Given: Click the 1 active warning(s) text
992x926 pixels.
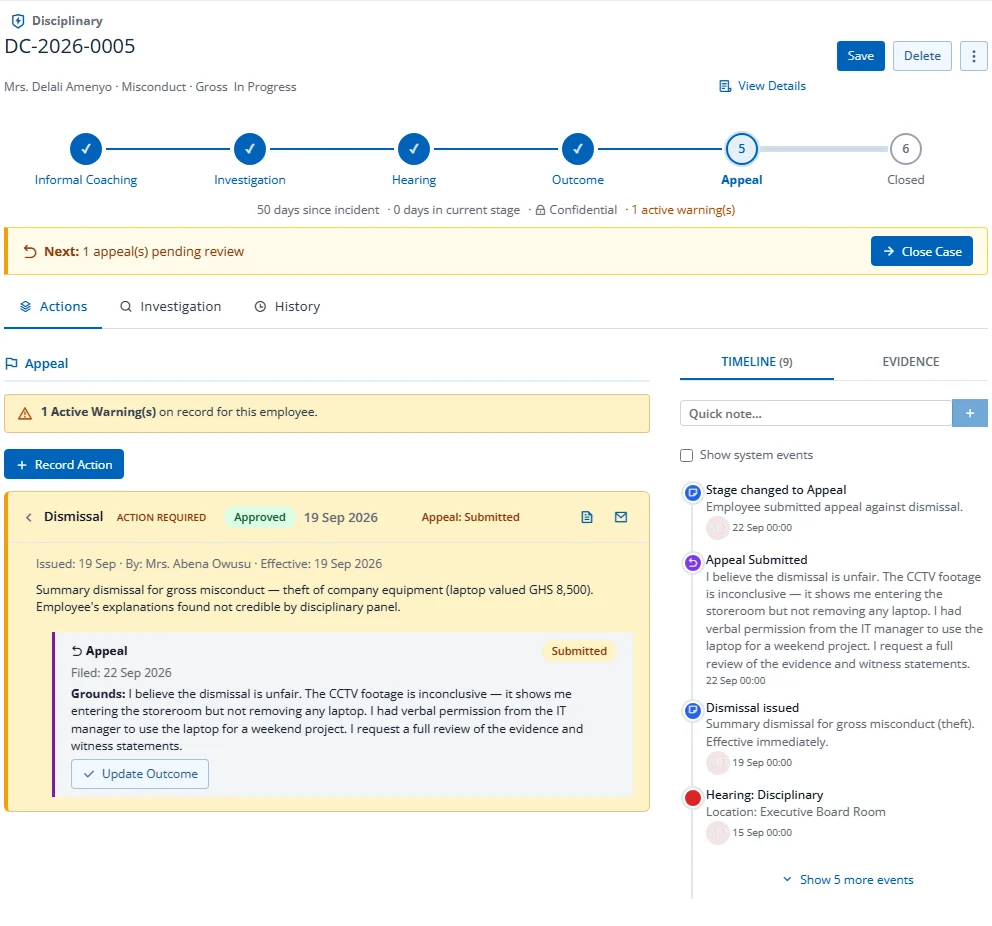Looking at the screenshot, I should [683, 210].
